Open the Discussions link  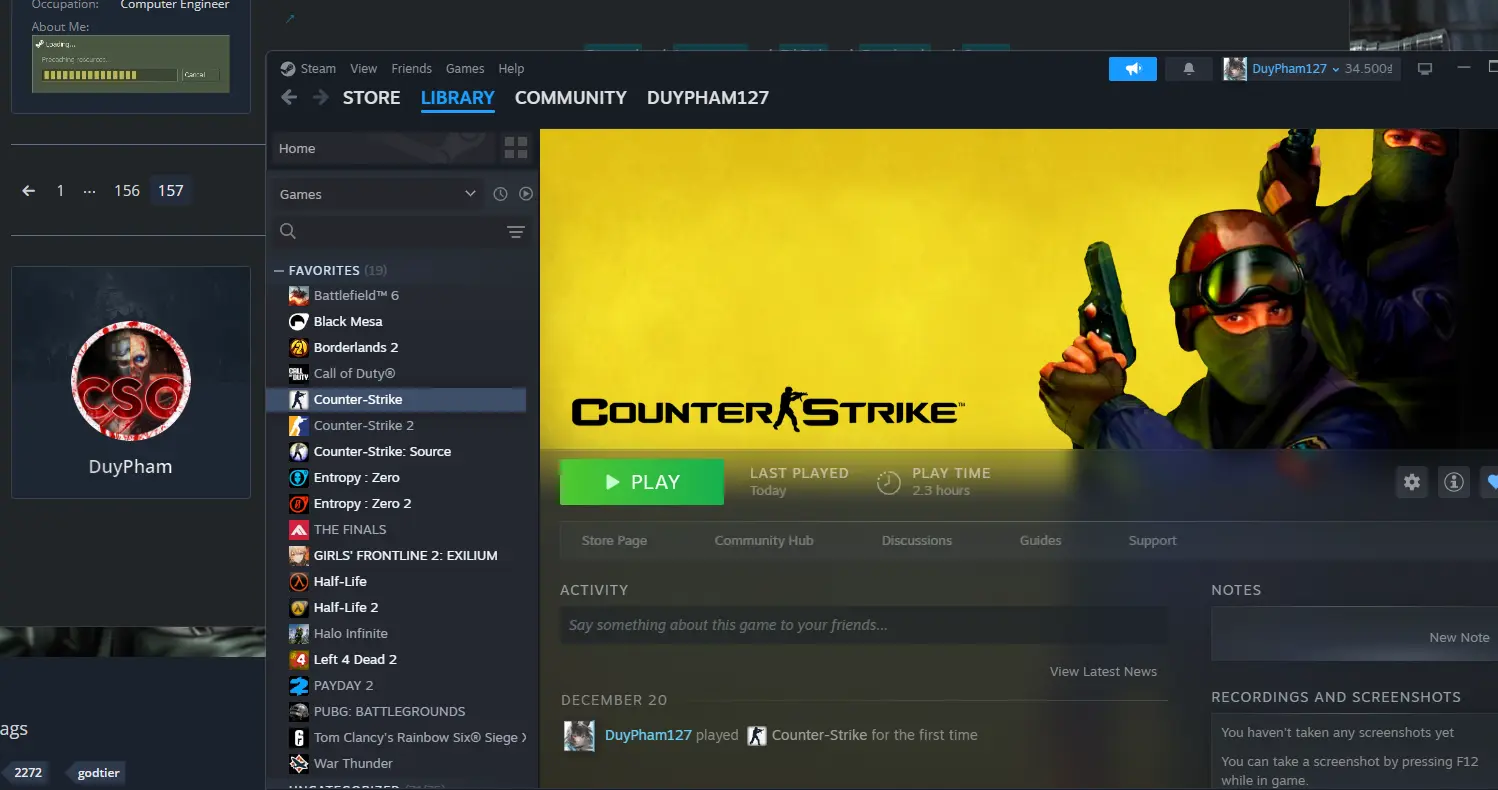(x=917, y=541)
